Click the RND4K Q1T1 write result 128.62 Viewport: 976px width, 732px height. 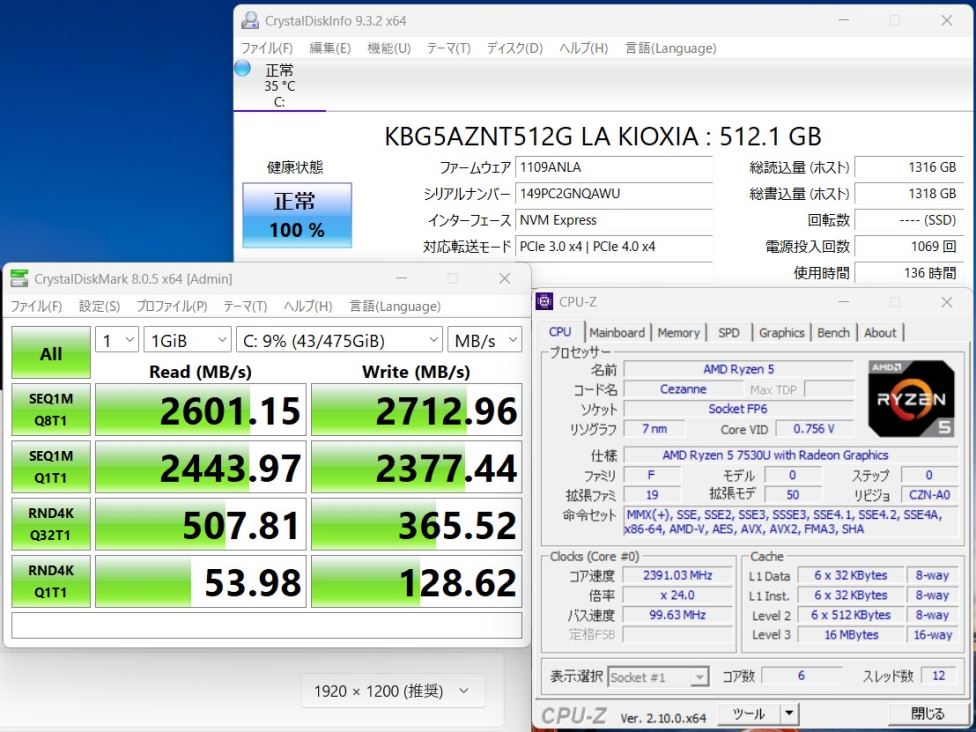point(416,581)
